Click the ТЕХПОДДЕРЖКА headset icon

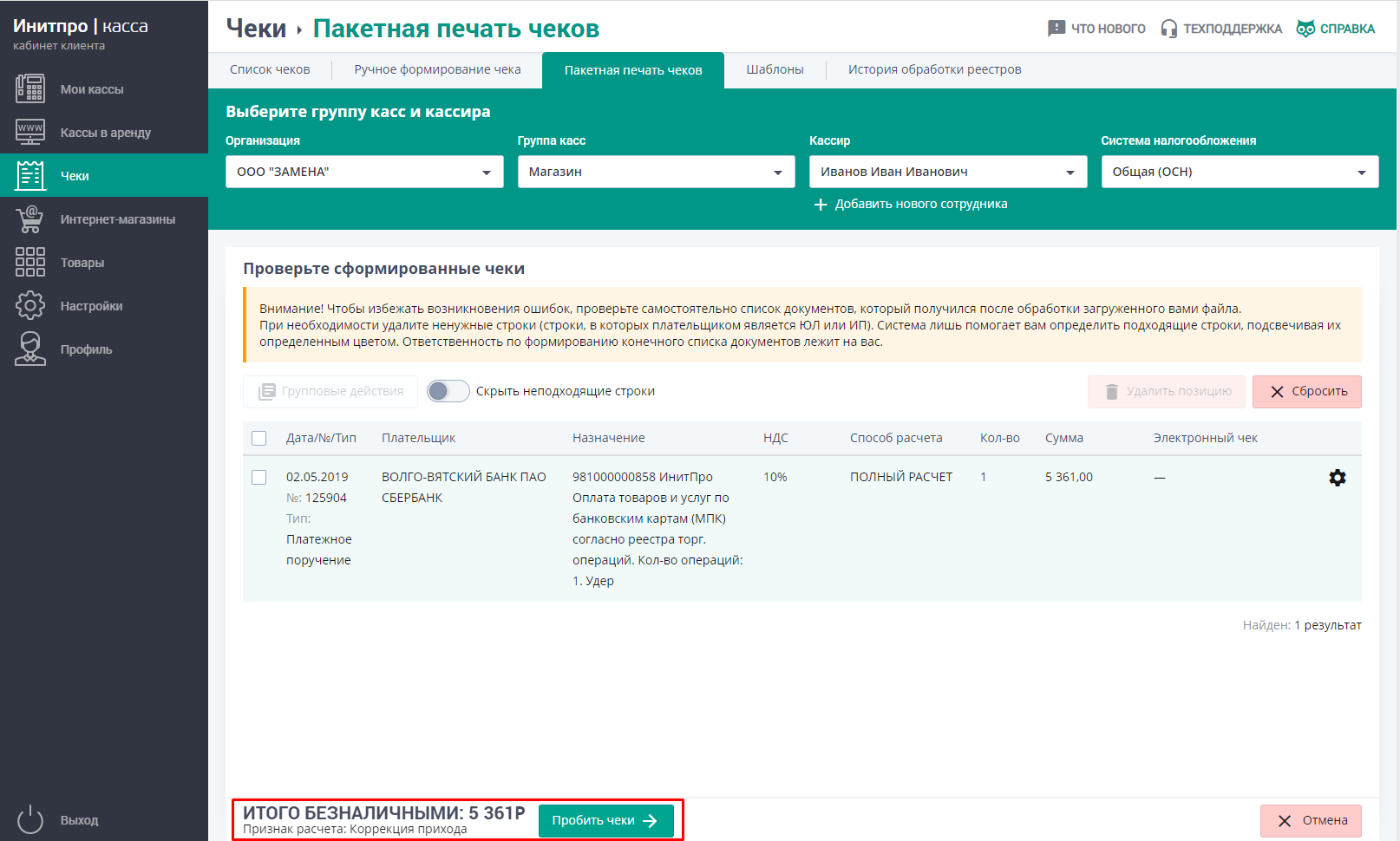coord(1169,29)
